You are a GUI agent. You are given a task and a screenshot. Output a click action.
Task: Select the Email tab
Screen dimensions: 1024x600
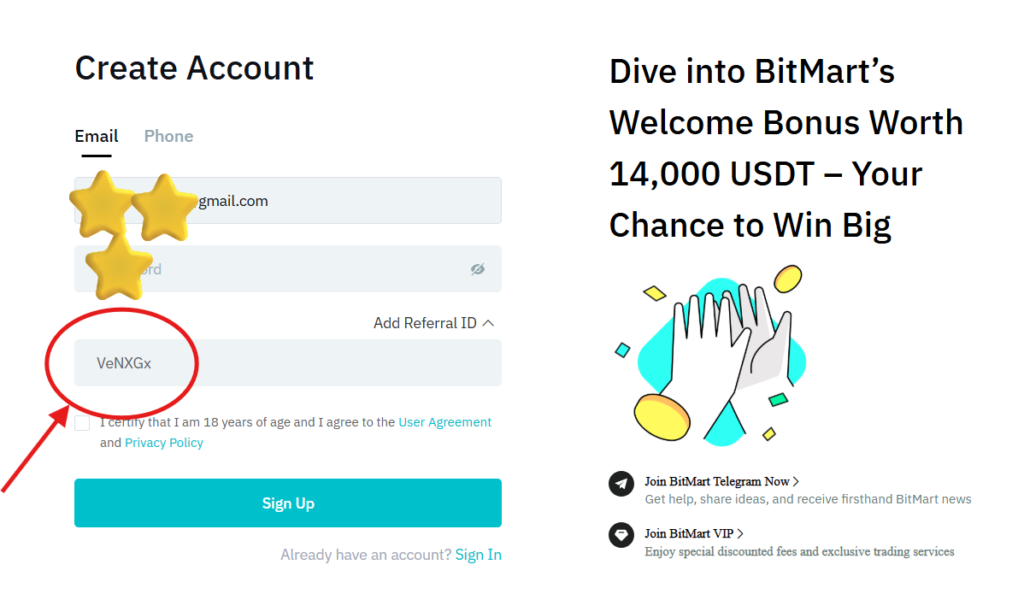click(x=96, y=135)
